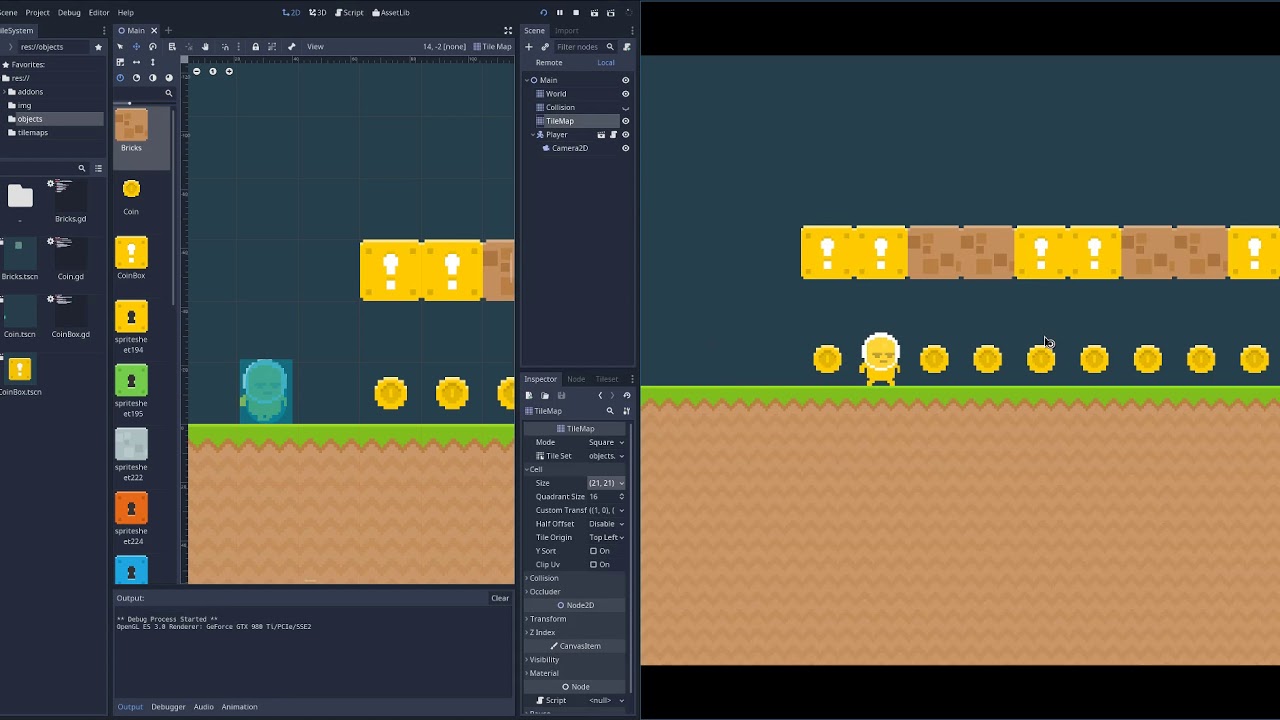
Task: Show the Local scene tree
Action: point(606,63)
